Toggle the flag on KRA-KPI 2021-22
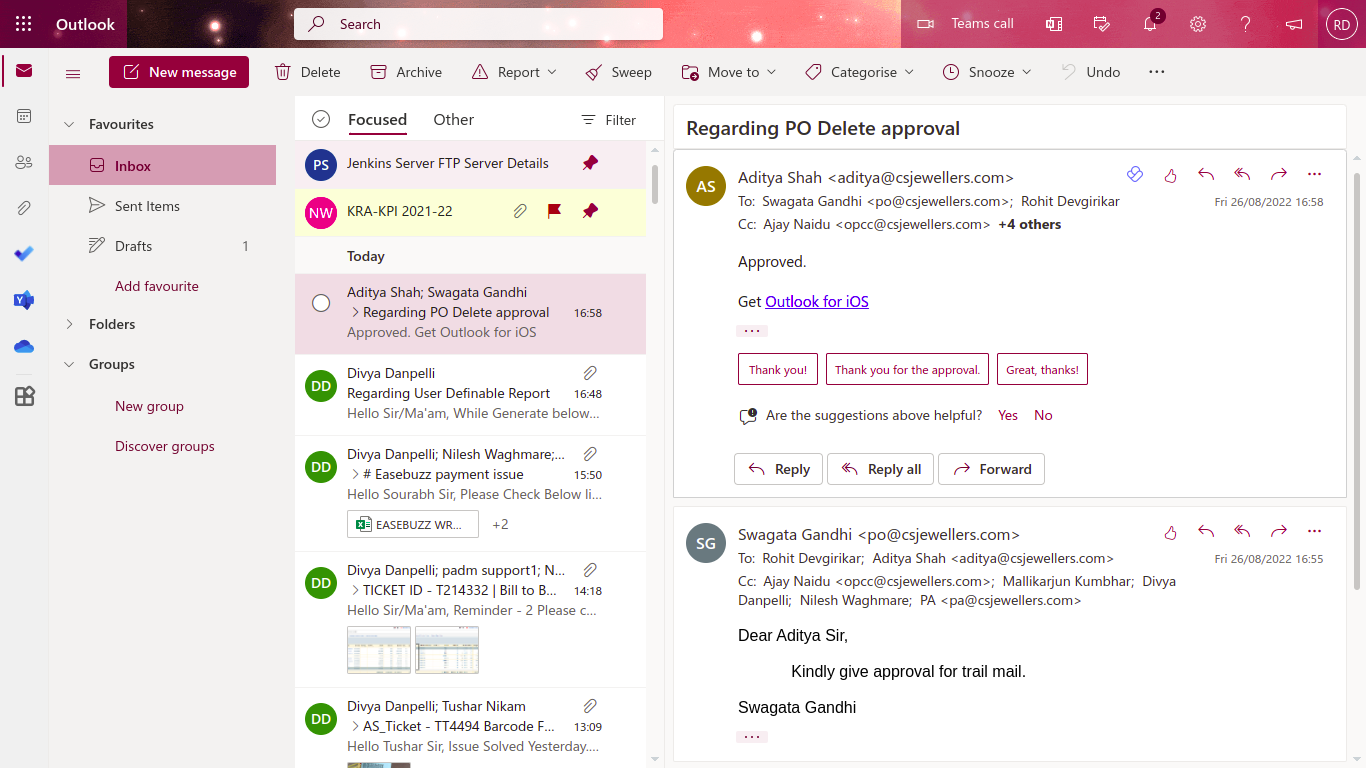Image resolution: width=1366 pixels, height=768 pixels. pos(554,211)
